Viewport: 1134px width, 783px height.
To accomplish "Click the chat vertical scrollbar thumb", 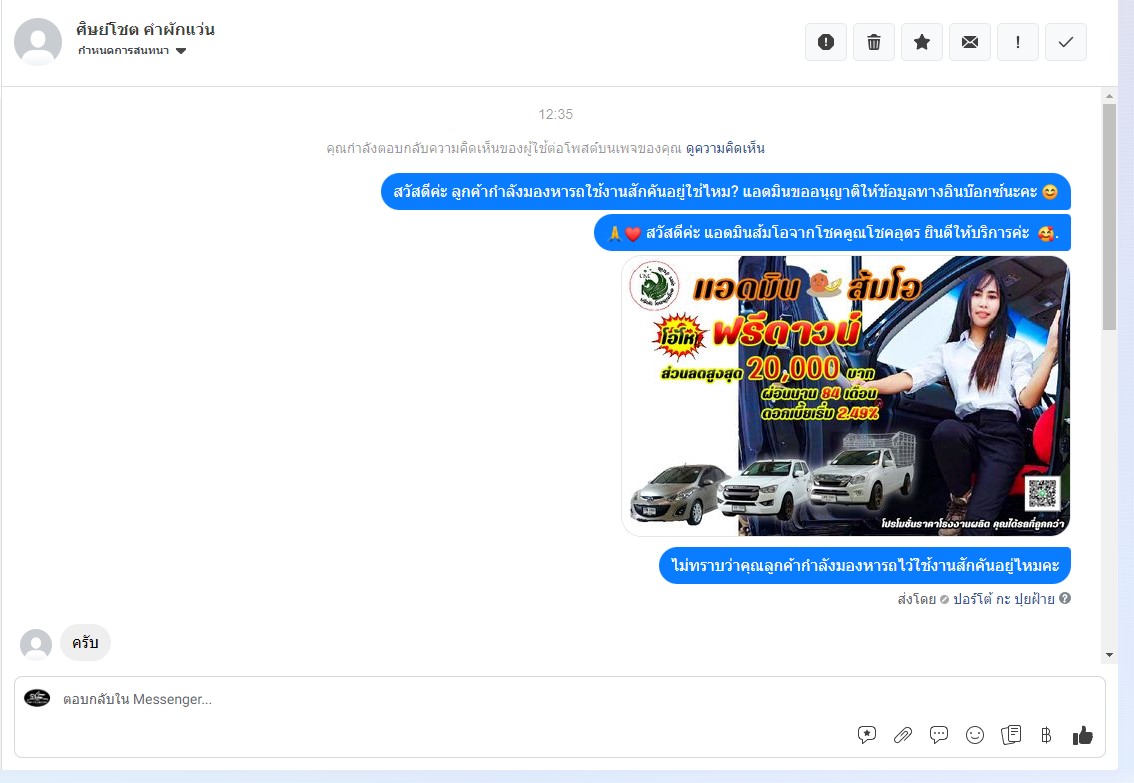I will (x=1109, y=217).
